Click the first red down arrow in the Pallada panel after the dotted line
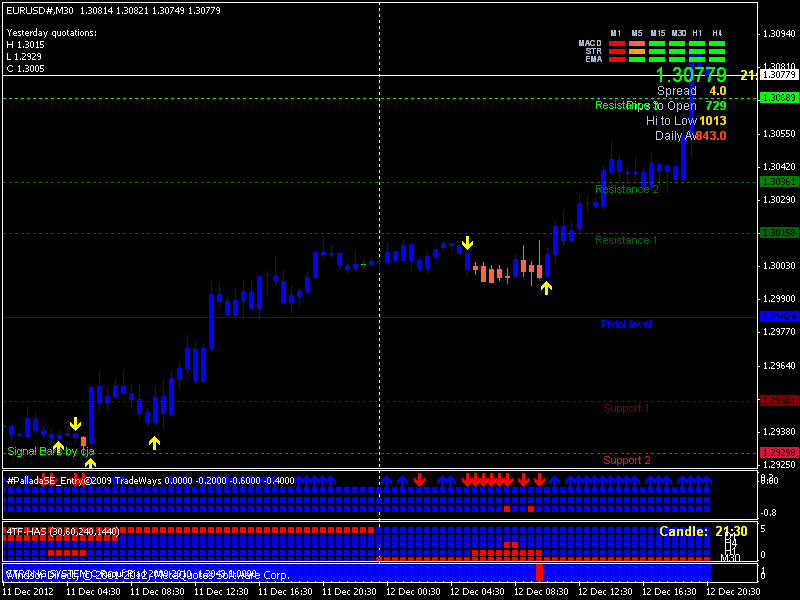 [x=419, y=480]
